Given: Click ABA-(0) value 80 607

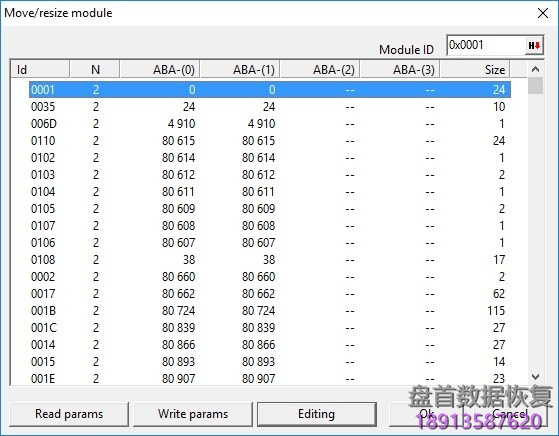Looking at the screenshot, I should coord(179,243).
